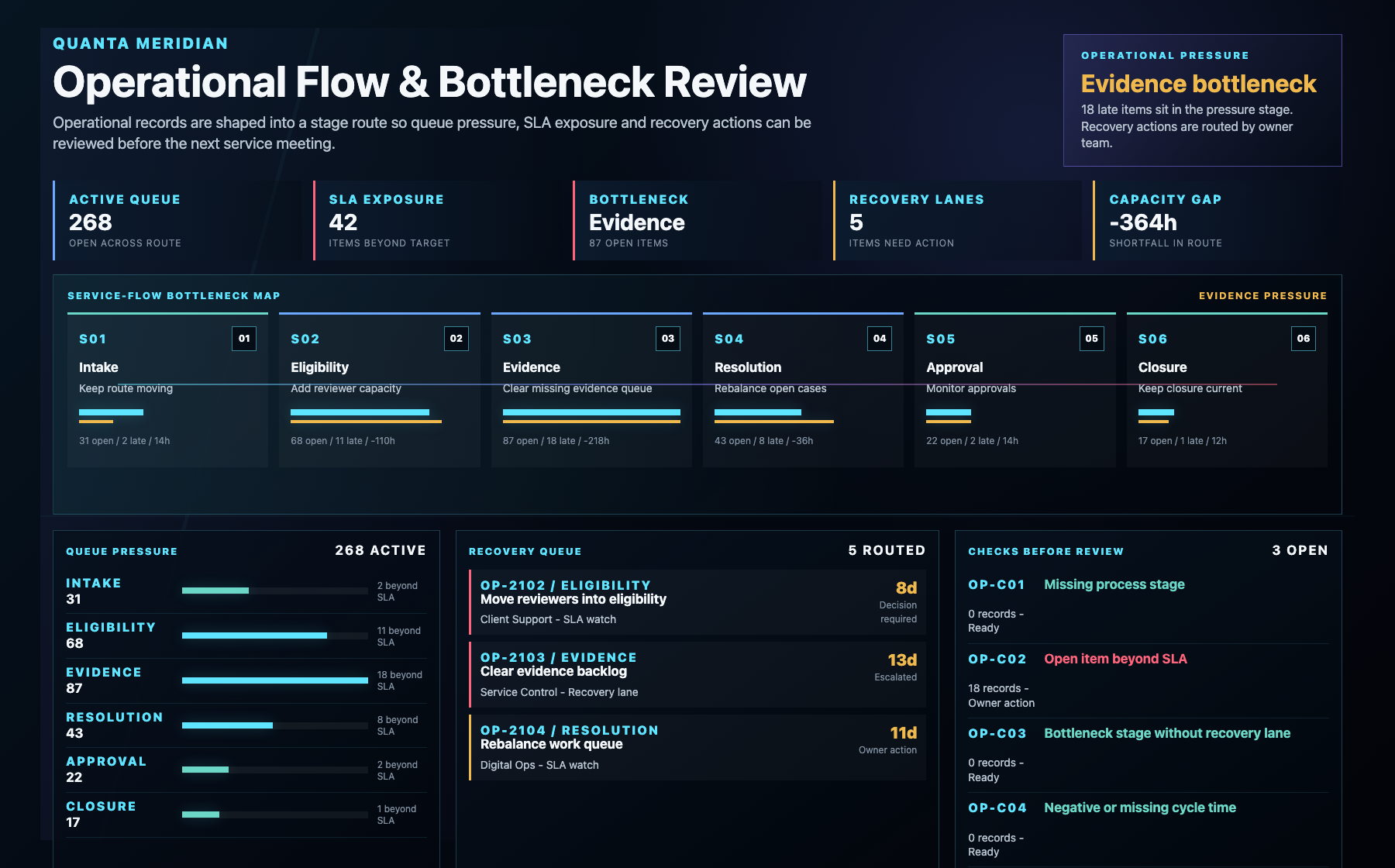
Task: Click the 8d Decision required badge
Action: click(897, 602)
